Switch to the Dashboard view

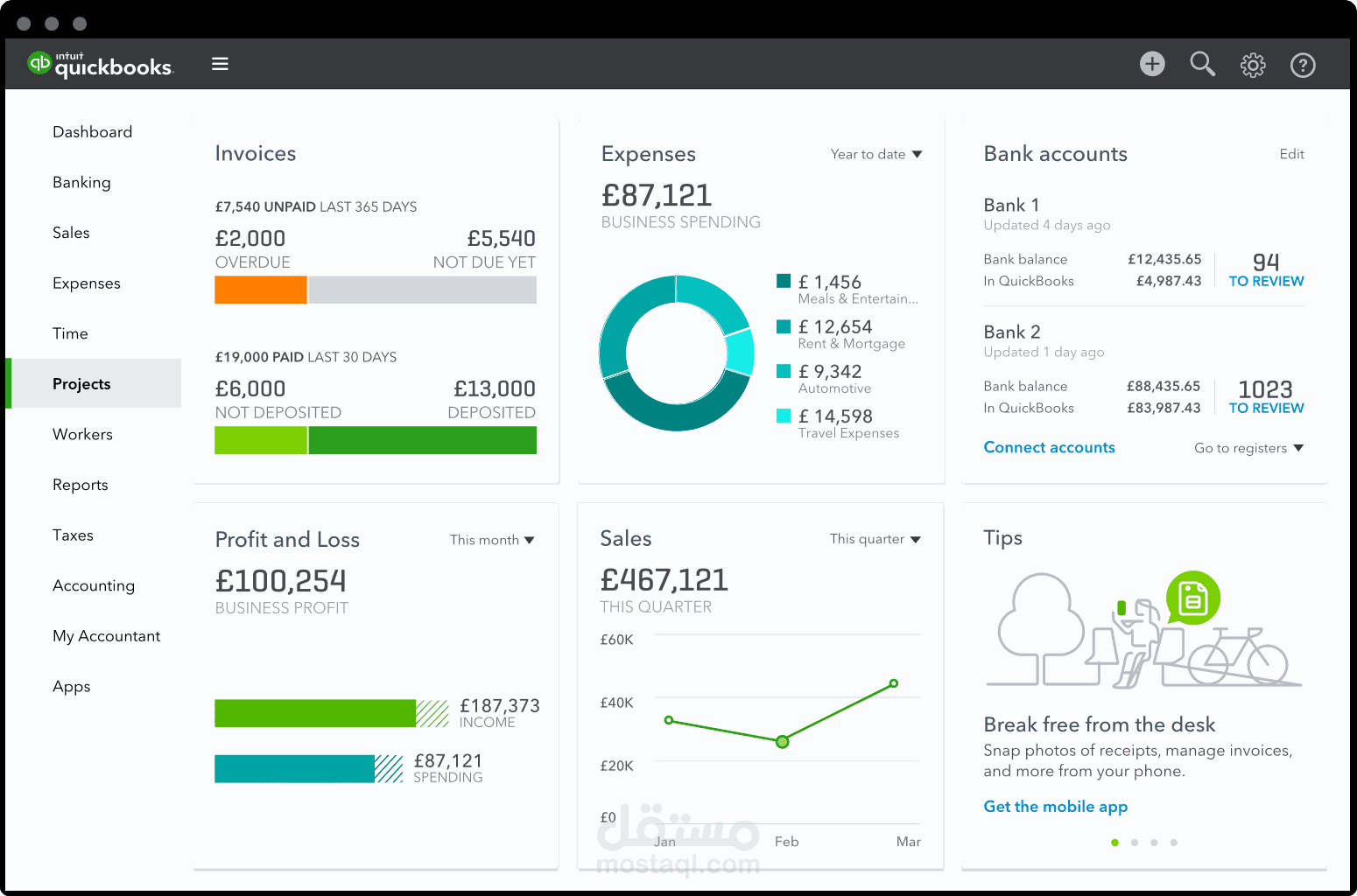point(92,131)
